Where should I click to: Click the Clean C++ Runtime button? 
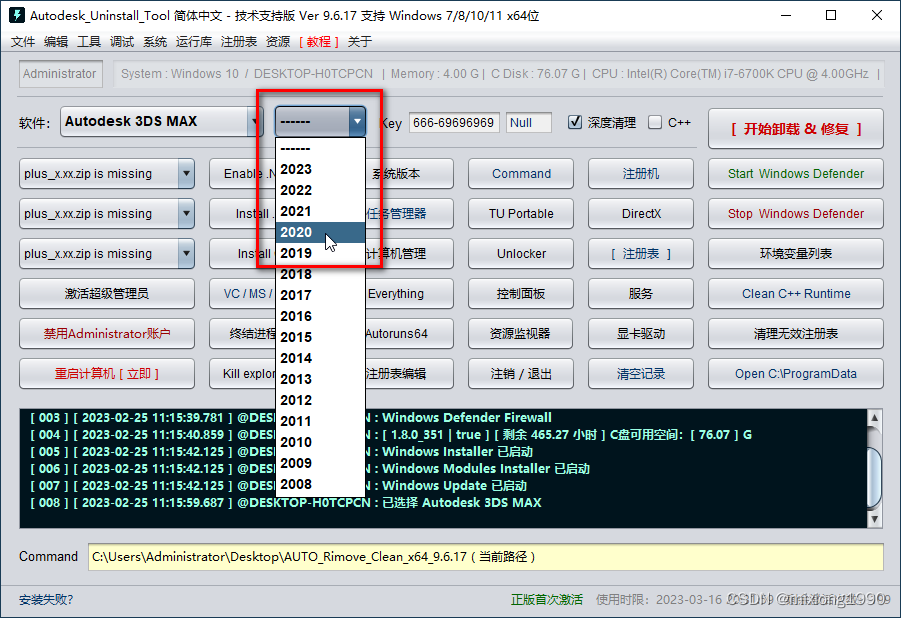(796, 294)
